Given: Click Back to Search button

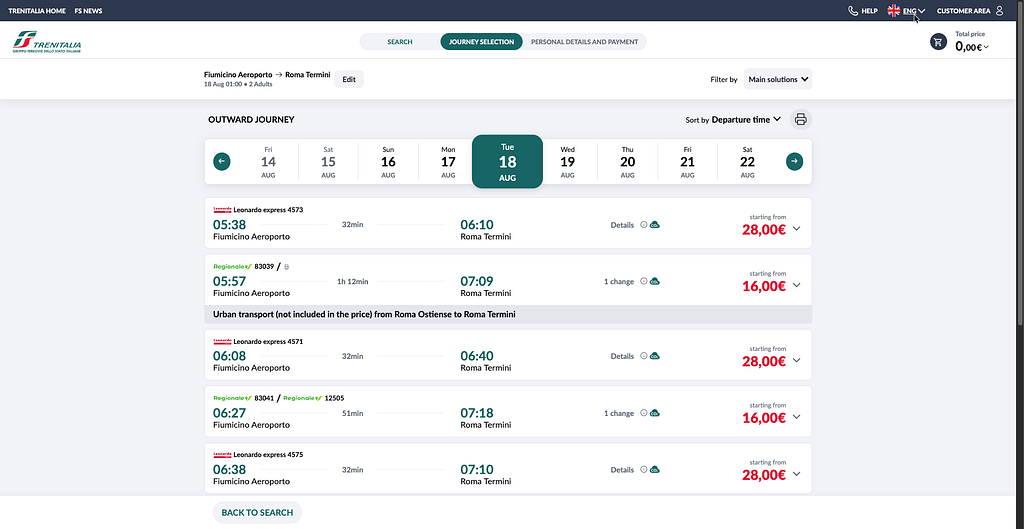Looking at the screenshot, I should 257,513.
